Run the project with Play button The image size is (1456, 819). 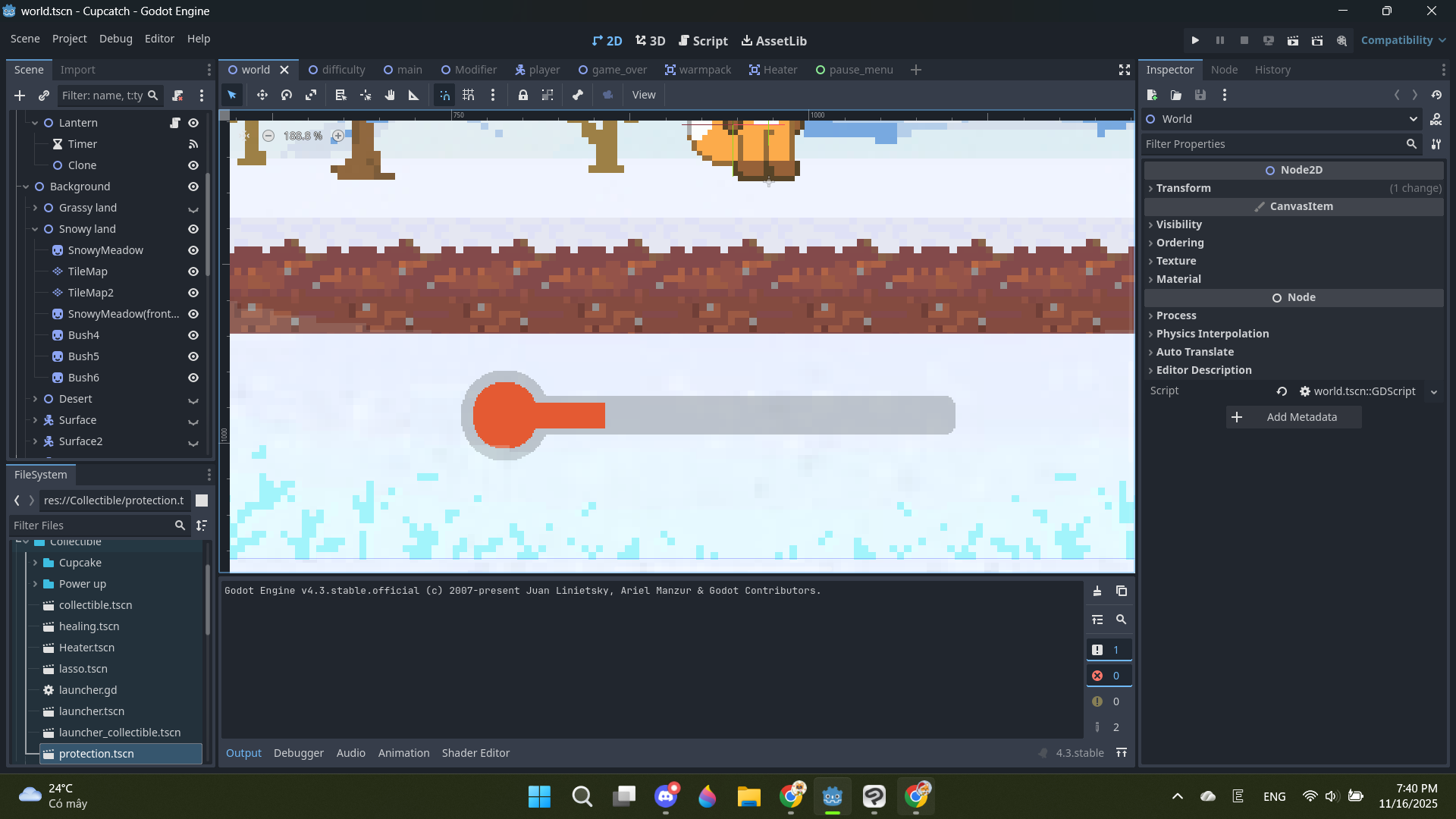(x=1195, y=40)
